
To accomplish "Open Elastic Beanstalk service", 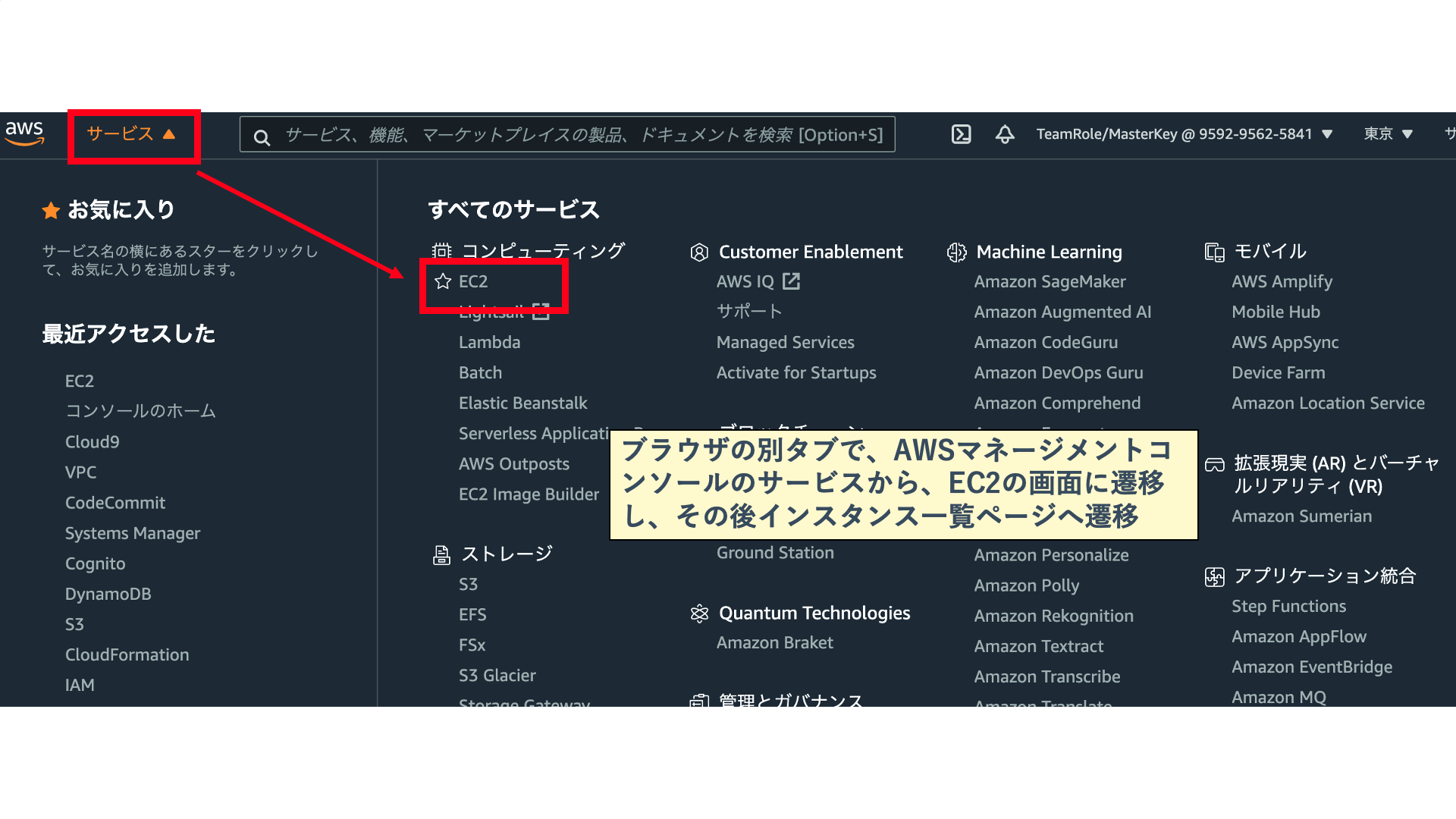I will point(523,403).
